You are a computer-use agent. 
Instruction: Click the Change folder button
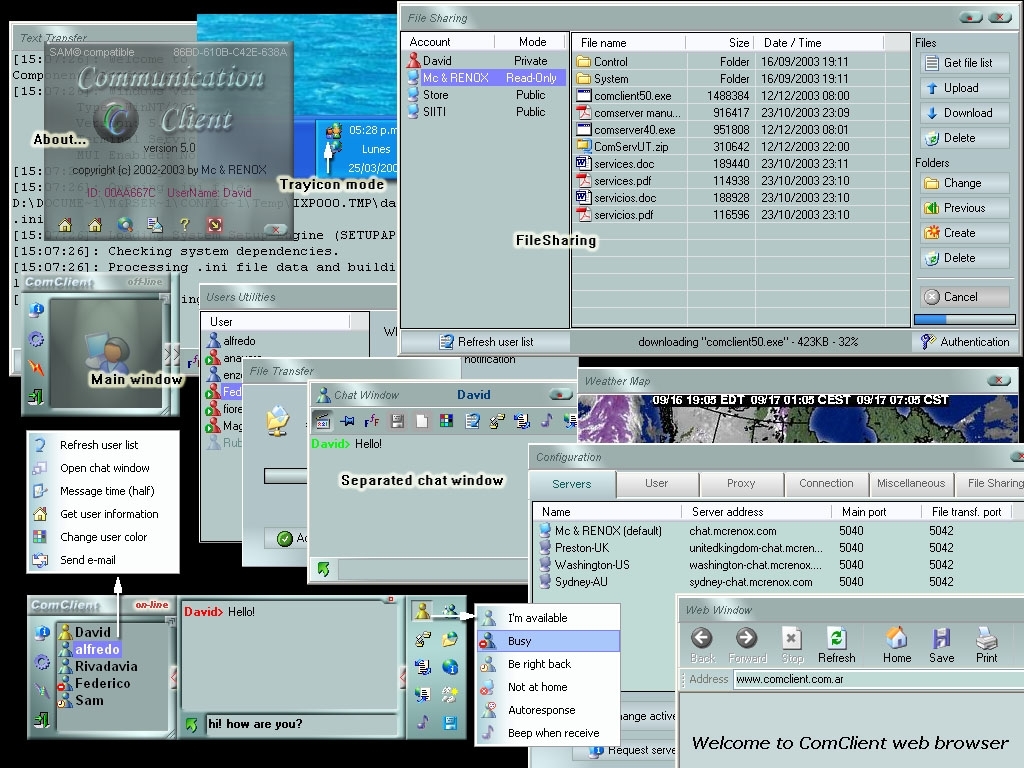(965, 183)
